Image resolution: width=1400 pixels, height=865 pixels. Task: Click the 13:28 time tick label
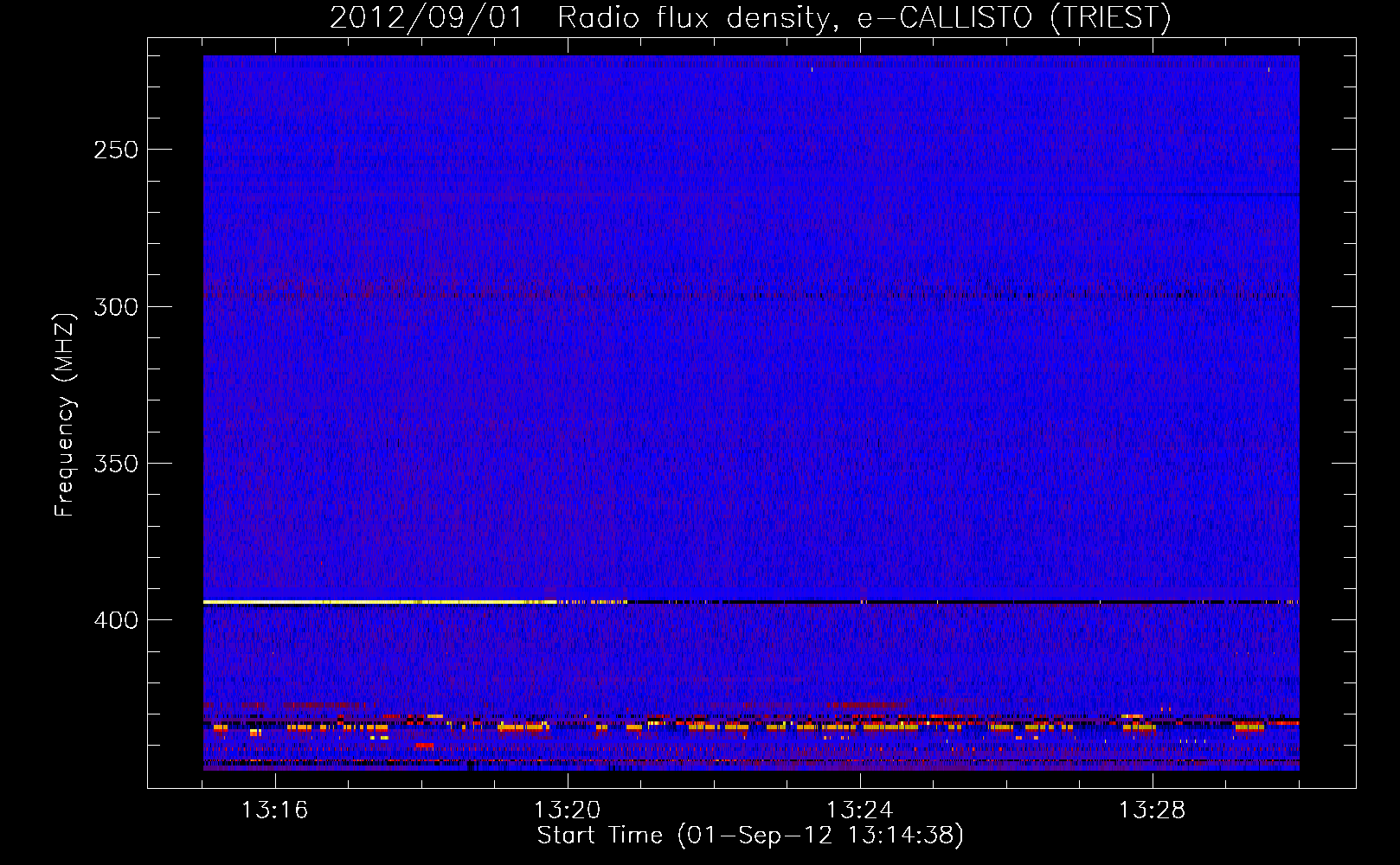[1152, 811]
